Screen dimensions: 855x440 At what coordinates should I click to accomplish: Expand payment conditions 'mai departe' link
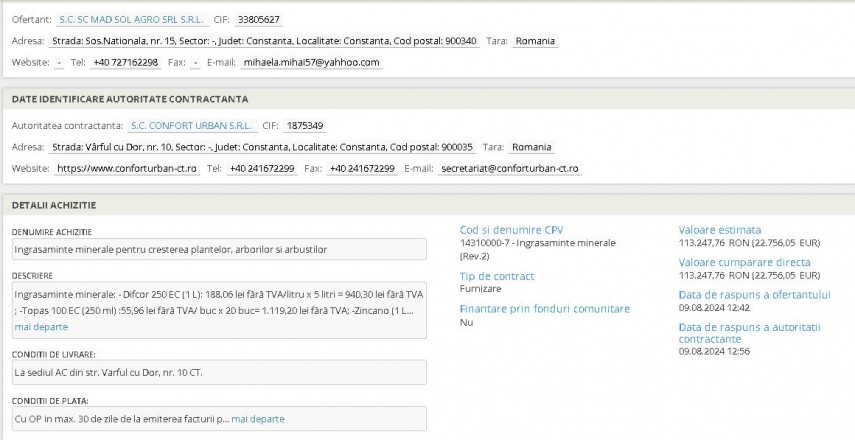coord(257,419)
